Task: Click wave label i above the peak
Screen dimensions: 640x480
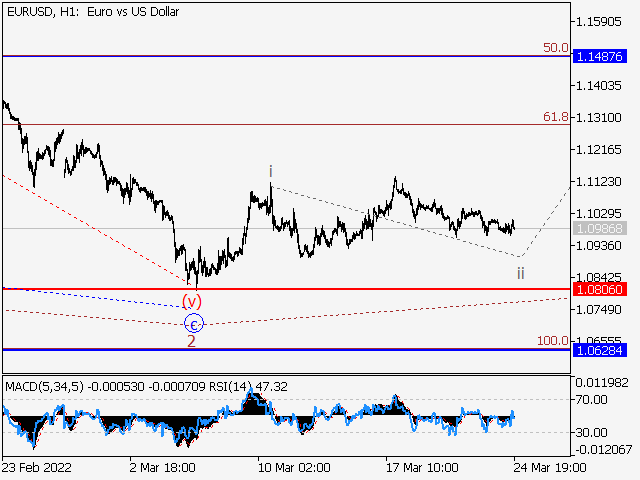Action: click(270, 171)
